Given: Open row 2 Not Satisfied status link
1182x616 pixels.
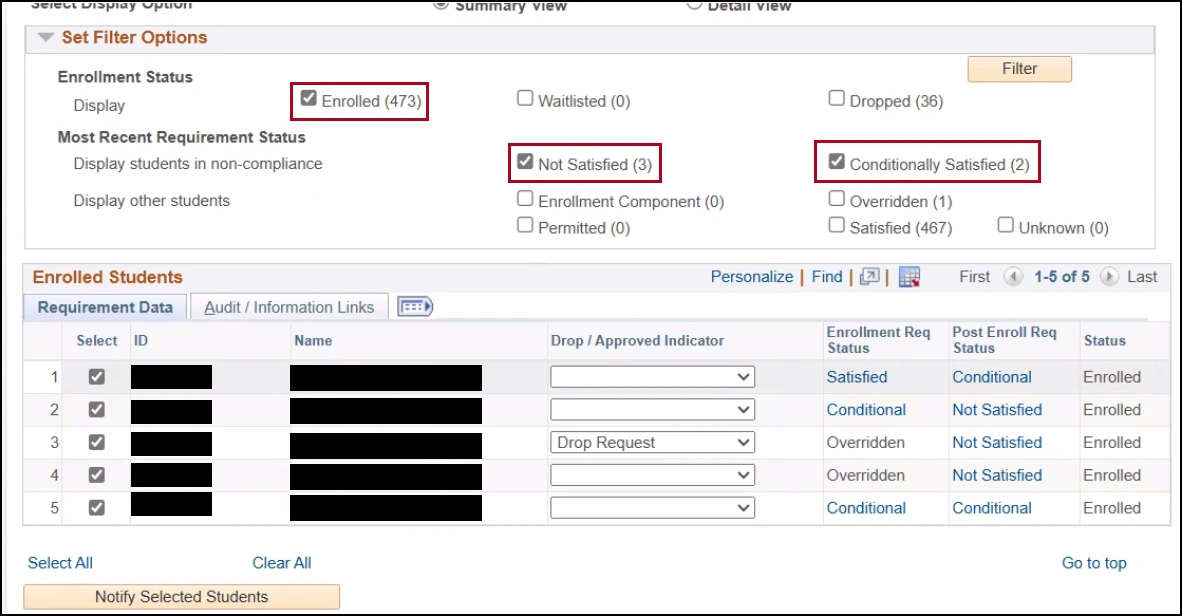Looking at the screenshot, I should (x=997, y=409).
